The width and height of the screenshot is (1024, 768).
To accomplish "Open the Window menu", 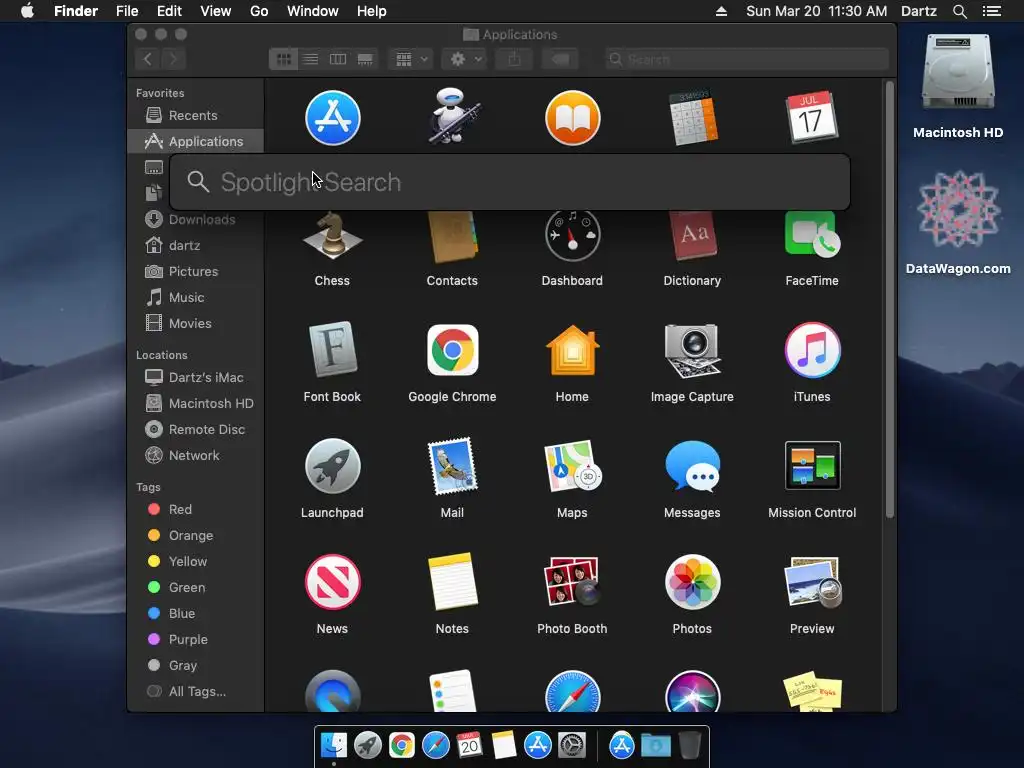I will 313,11.
